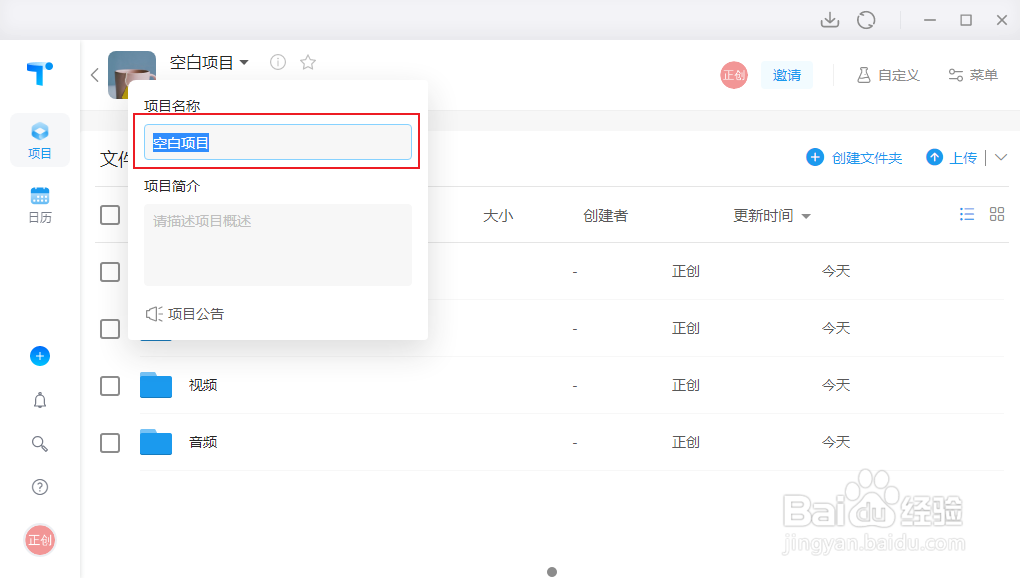Star the 空白项目 project

(307, 61)
